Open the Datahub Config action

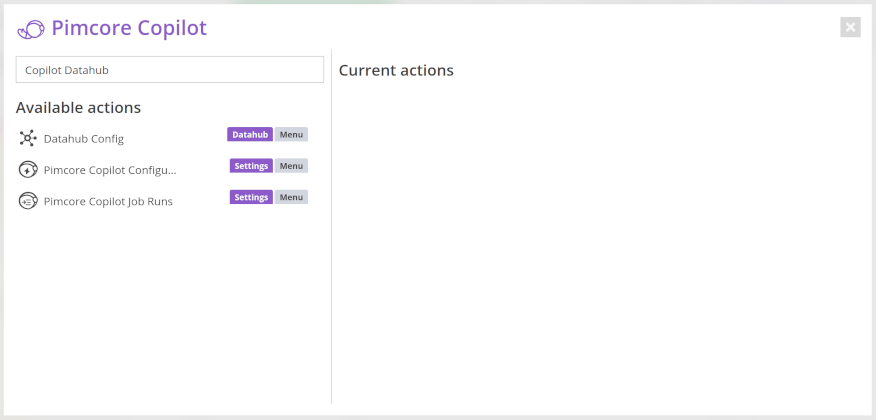click(84, 139)
